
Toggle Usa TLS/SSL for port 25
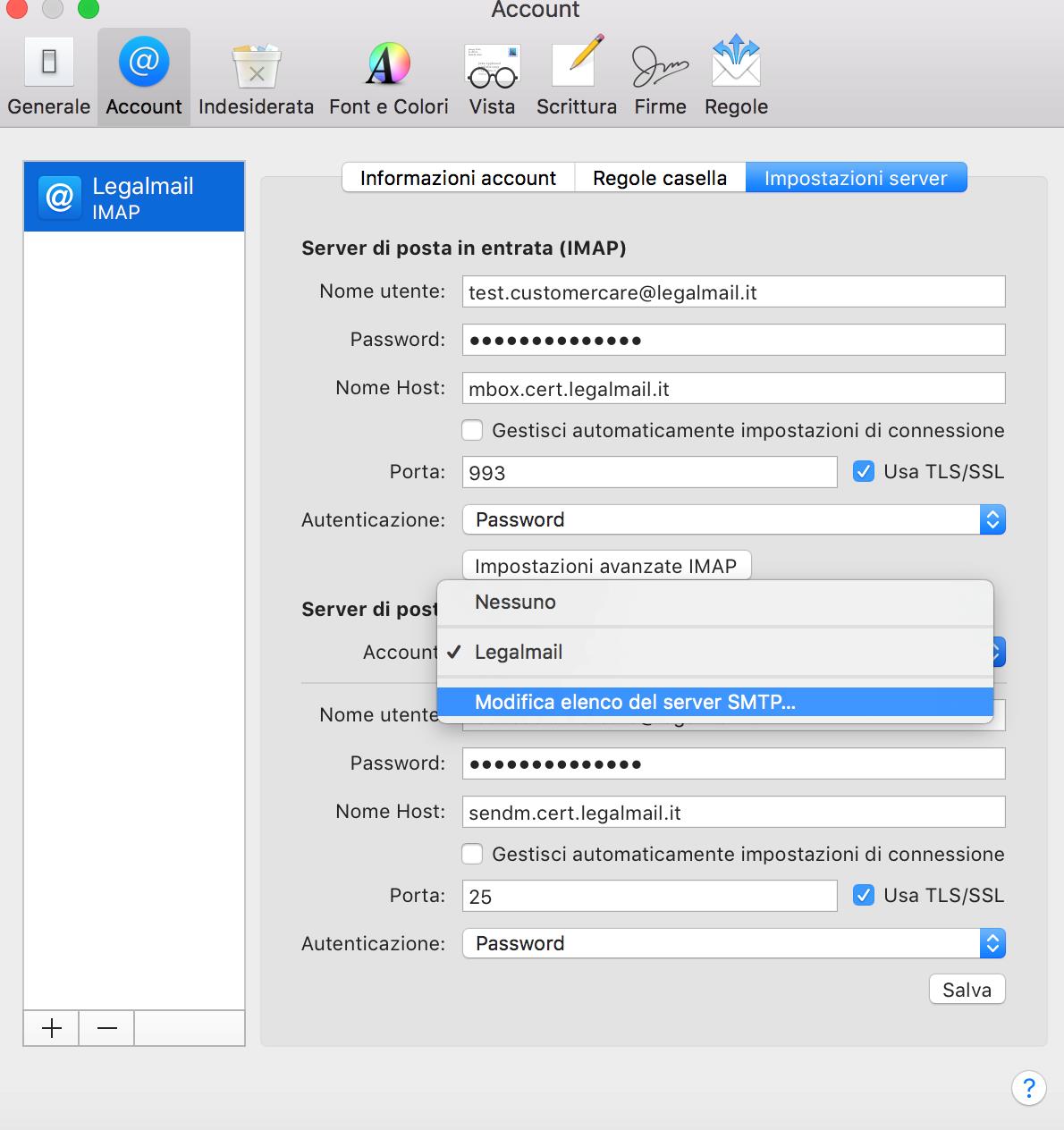(863, 896)
